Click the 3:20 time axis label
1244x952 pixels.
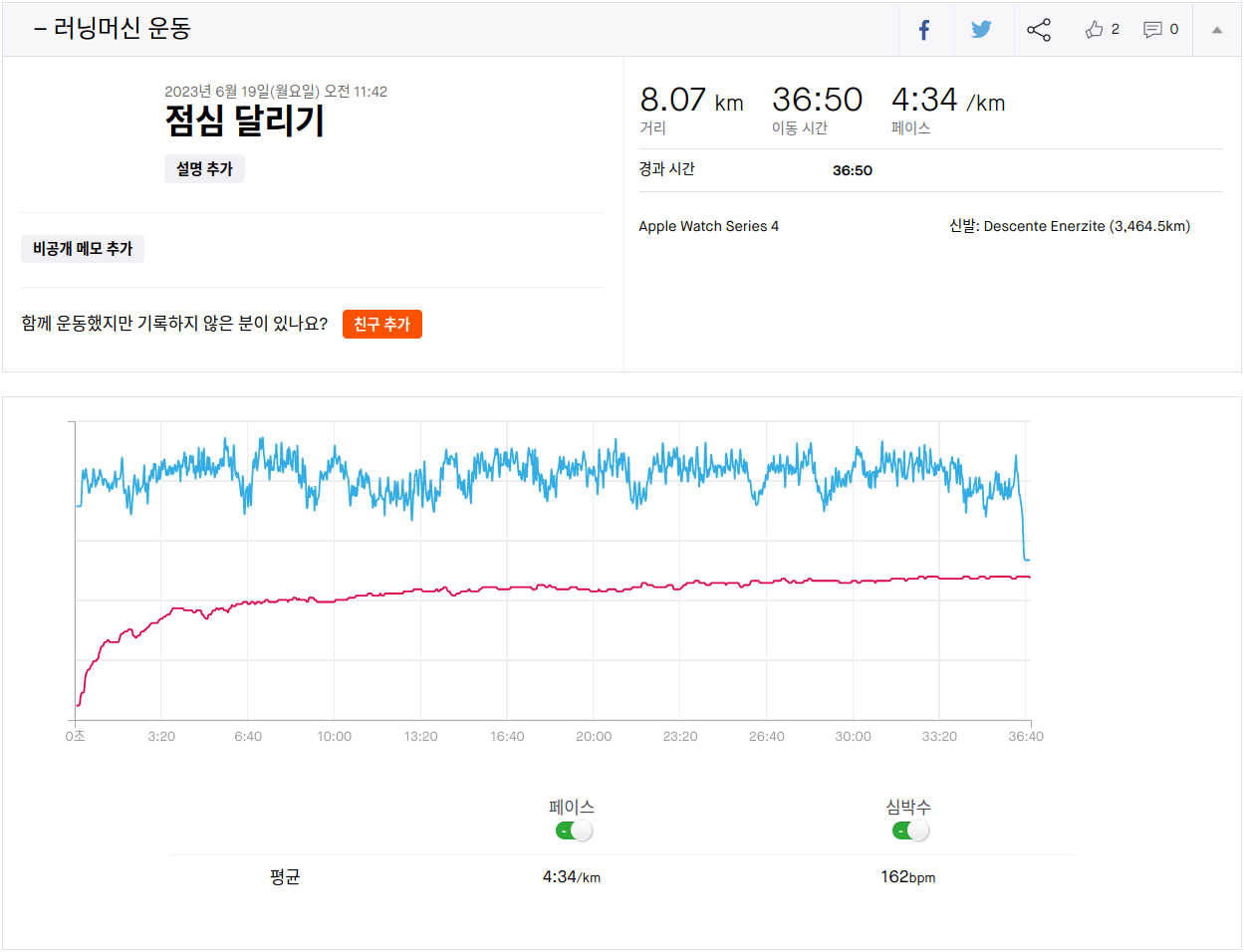(x=161, y=737)
